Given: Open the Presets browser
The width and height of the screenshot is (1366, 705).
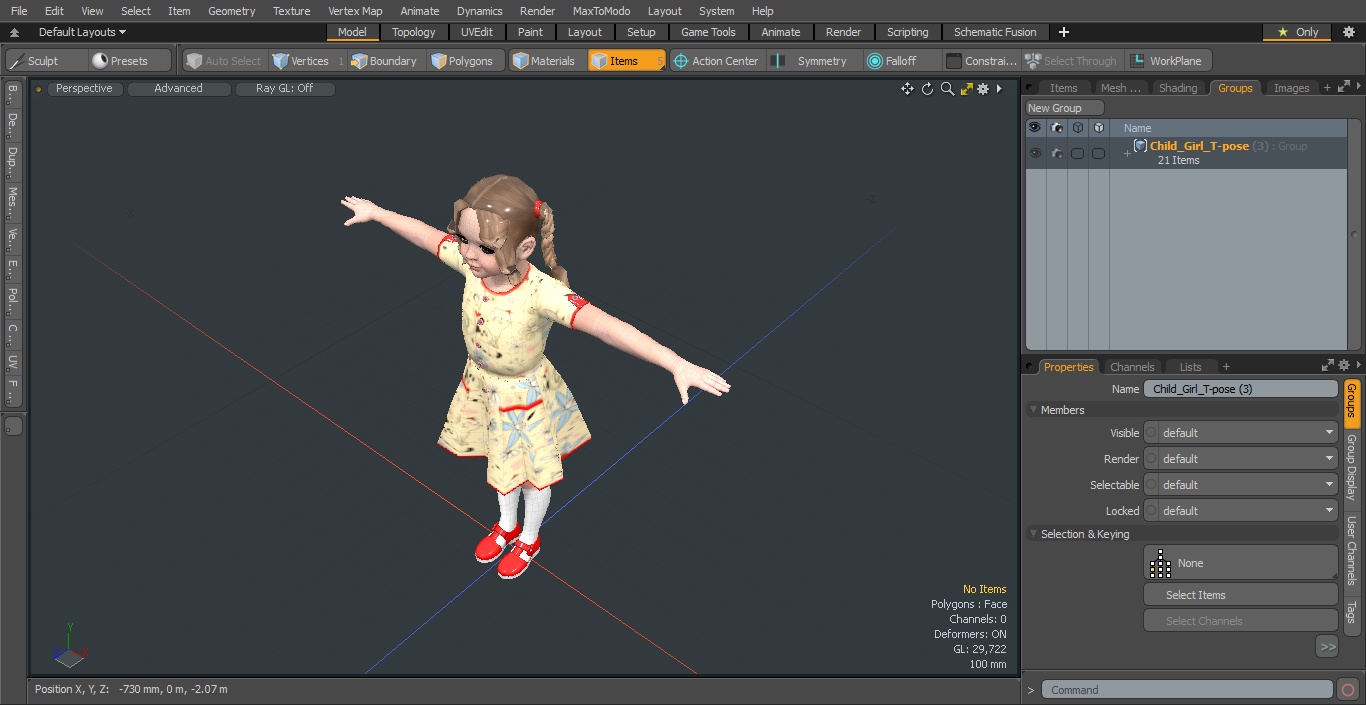Looking at the screenshot, I should pyautogui.click(x=120, y=61).
